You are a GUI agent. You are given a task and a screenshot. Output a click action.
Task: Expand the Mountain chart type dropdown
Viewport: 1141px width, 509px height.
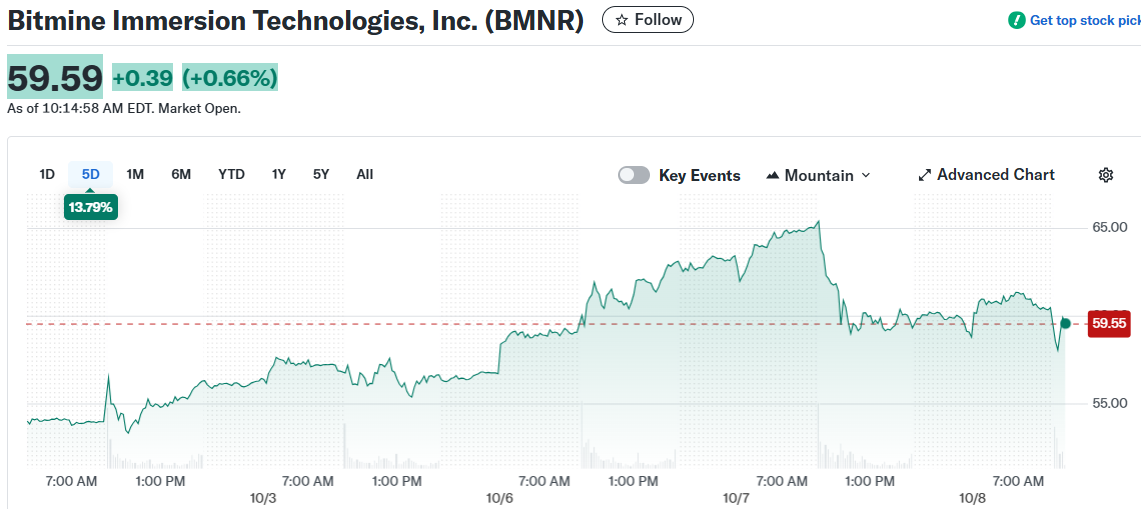865,175
